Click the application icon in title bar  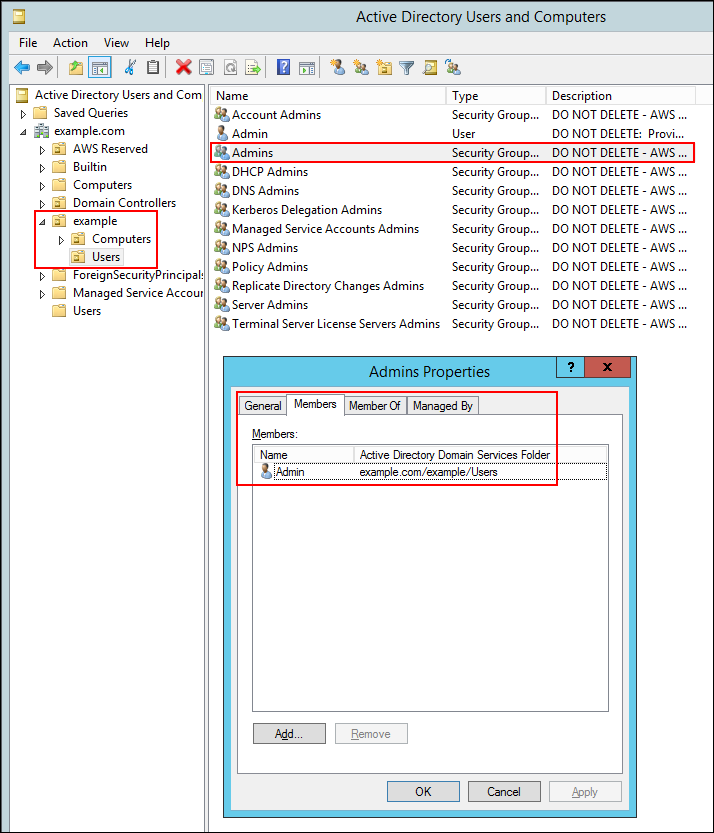pos(19,17)
